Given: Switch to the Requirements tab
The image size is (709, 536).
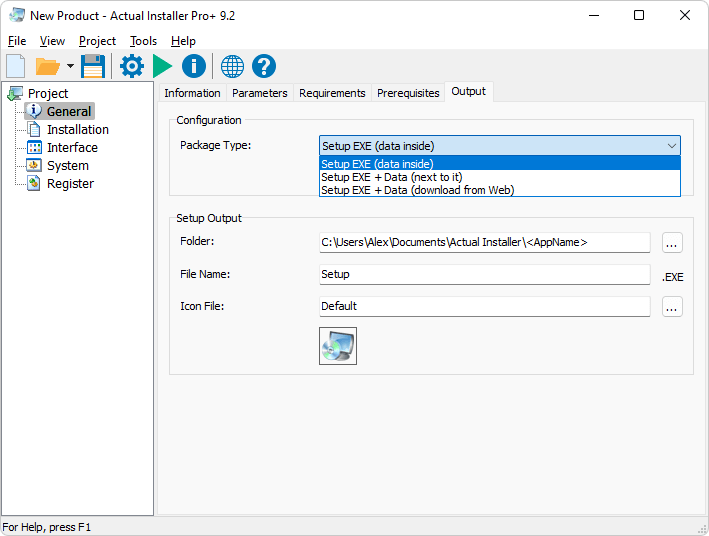Looking at the screenshot, I should click(332, 93).
